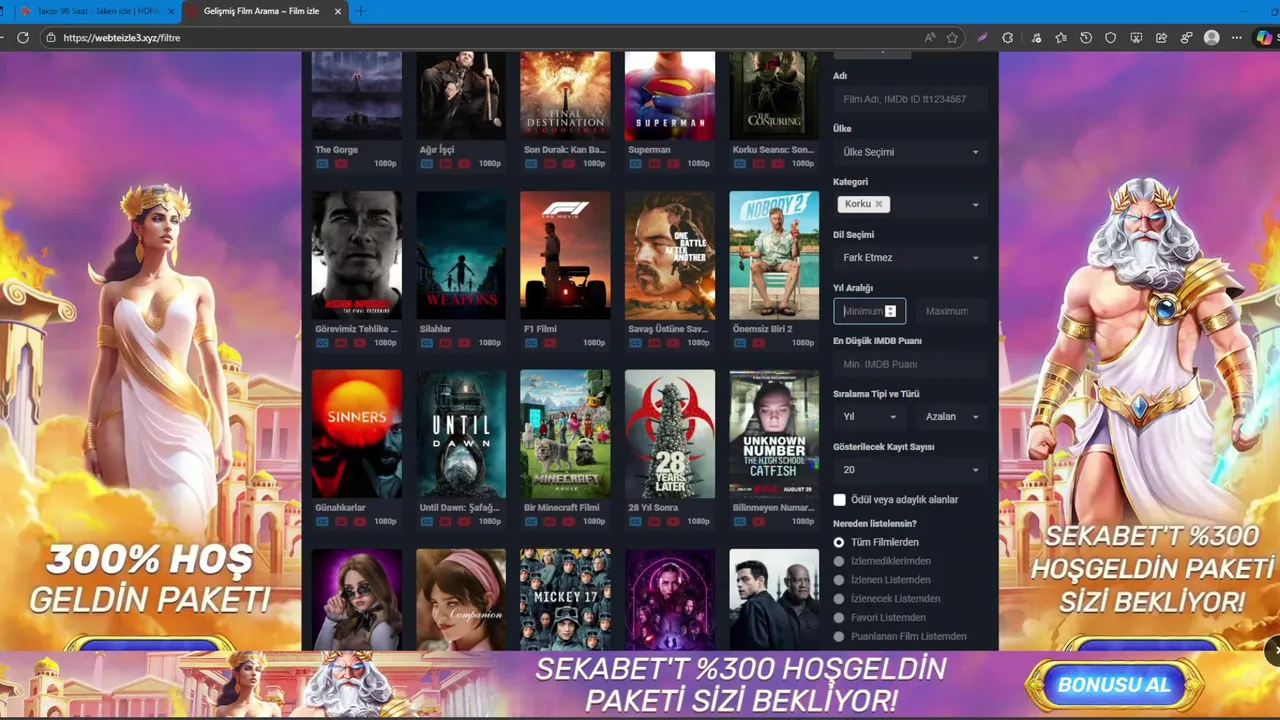Remove the Korku category tag
Image resolution: width=1280 pixels, height=720 pixels.
879,204
